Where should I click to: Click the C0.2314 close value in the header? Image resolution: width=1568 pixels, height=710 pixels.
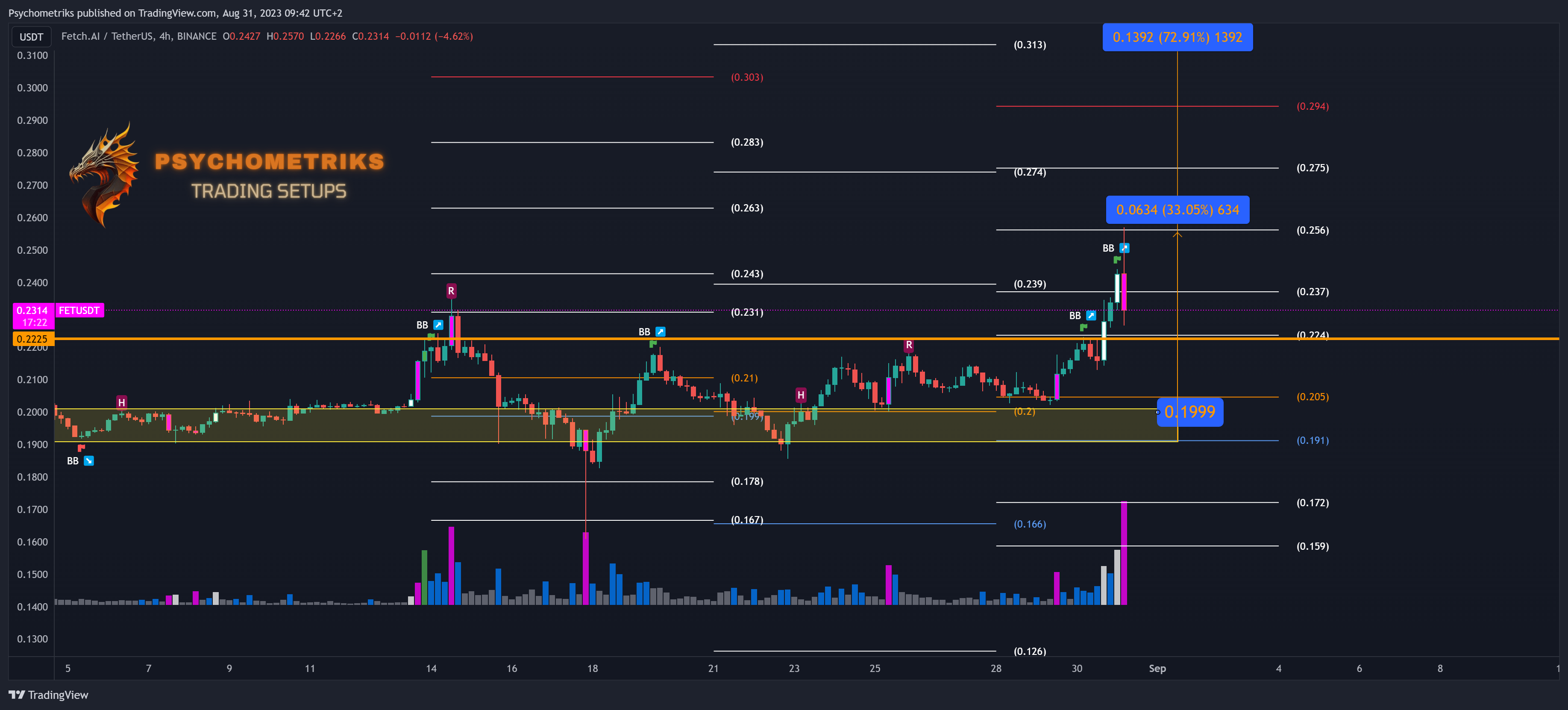coord(370,36)
